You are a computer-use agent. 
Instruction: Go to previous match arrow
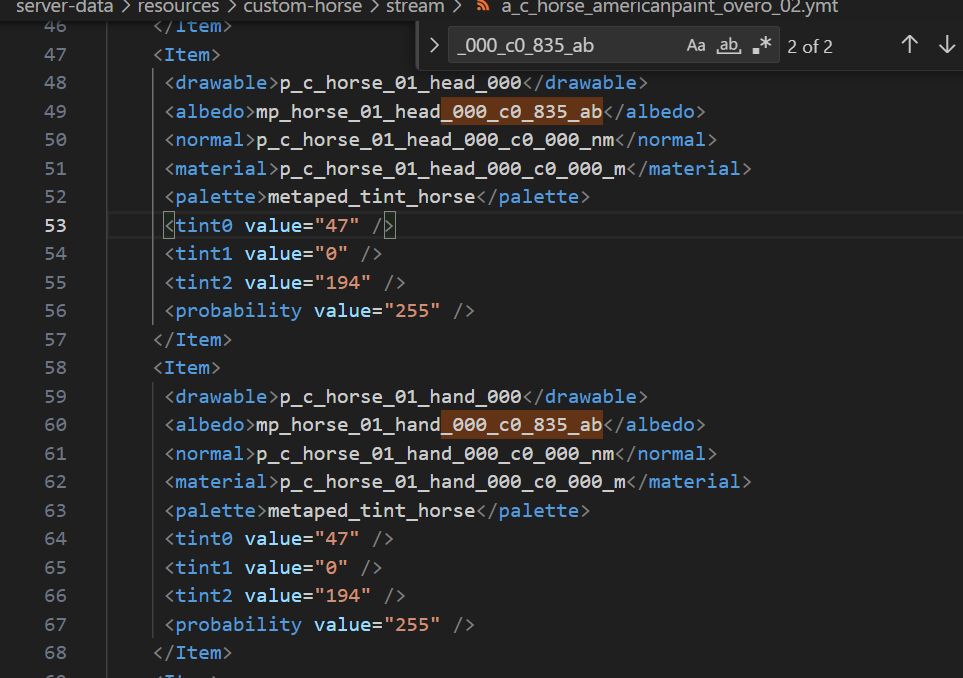910,45
